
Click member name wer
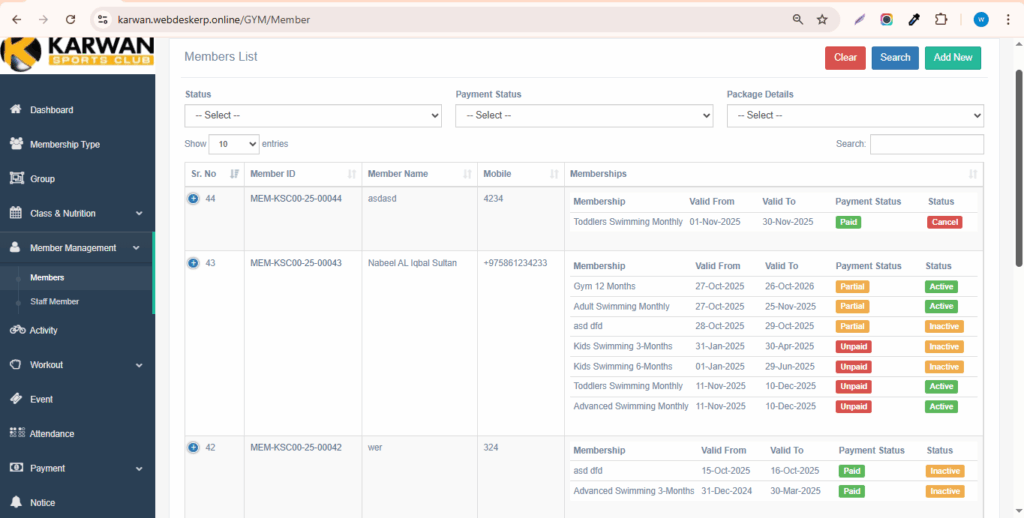[x=375, y=447]
